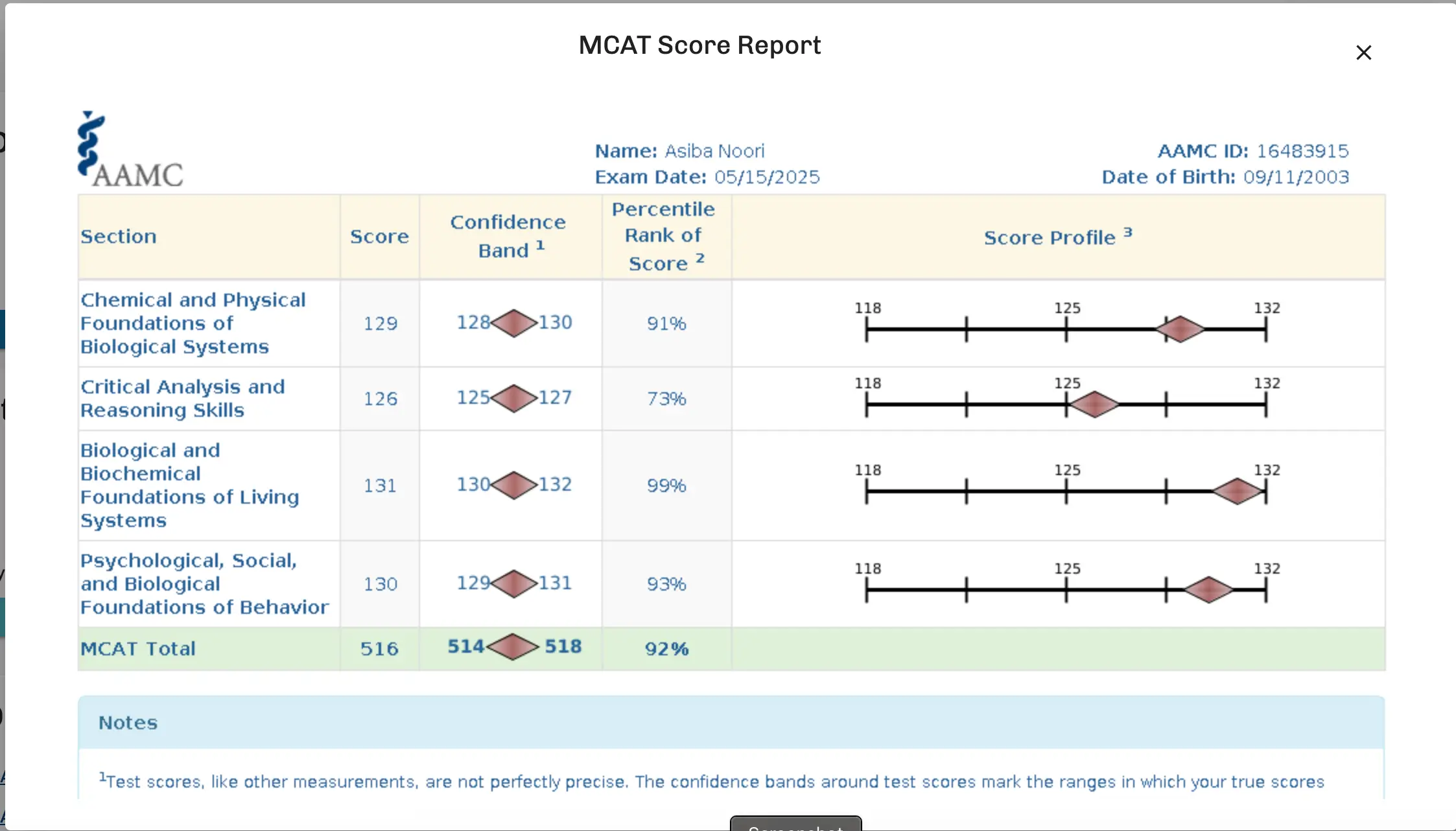Click the 99% percentile rank value
Image resolution: width=1456 pixels, height=831 pixels.
pos(666,486)
